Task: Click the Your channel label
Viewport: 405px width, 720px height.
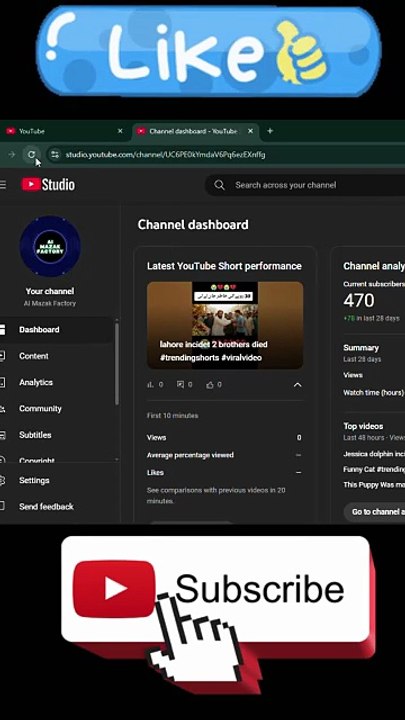Action: [x=50, y=291]
